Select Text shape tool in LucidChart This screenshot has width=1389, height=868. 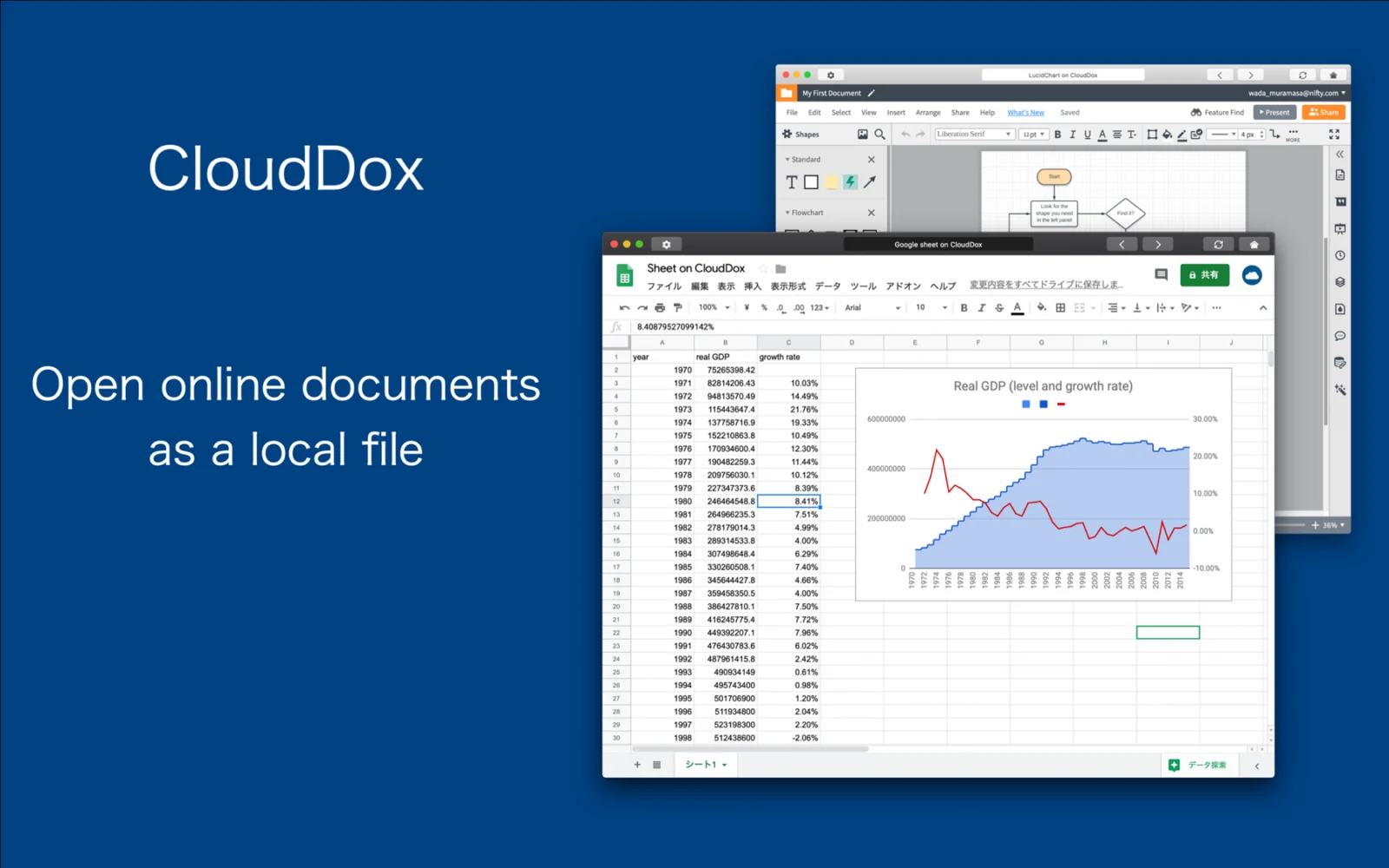click(791, 182)
